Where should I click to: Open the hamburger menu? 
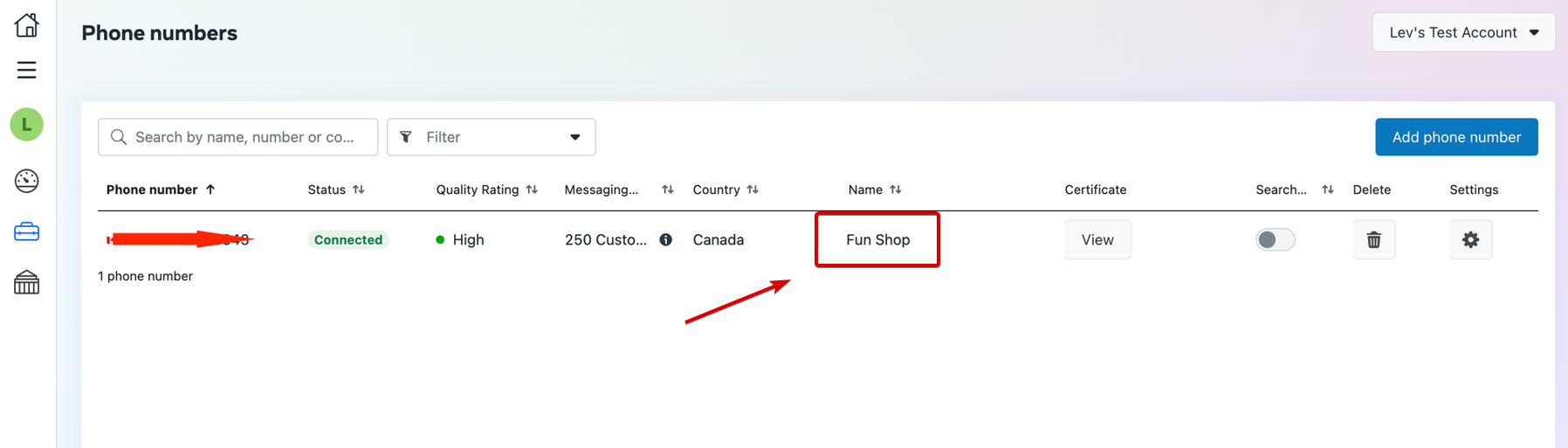tap(26, 70)
